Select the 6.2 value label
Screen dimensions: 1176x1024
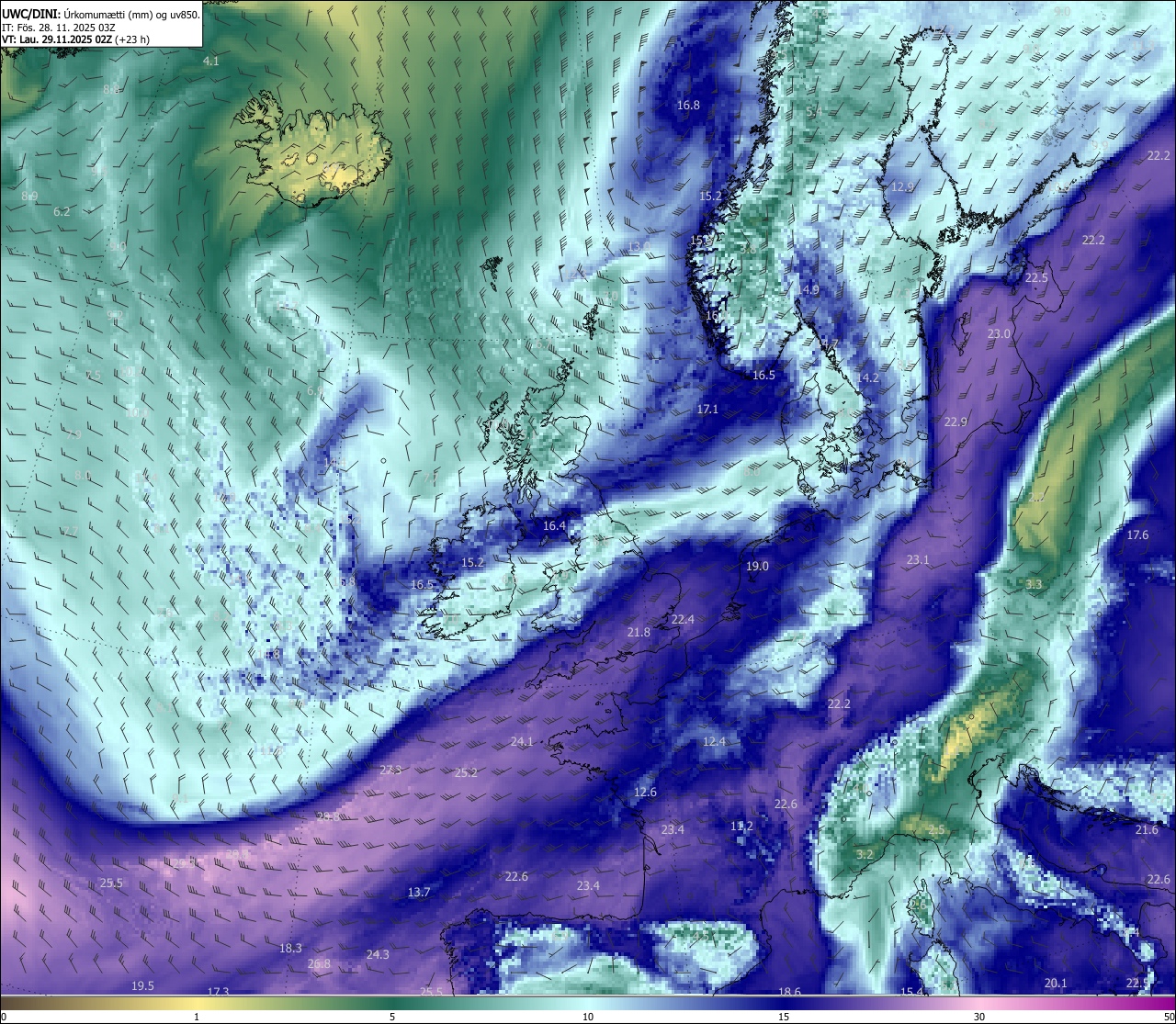click(62, 211)
